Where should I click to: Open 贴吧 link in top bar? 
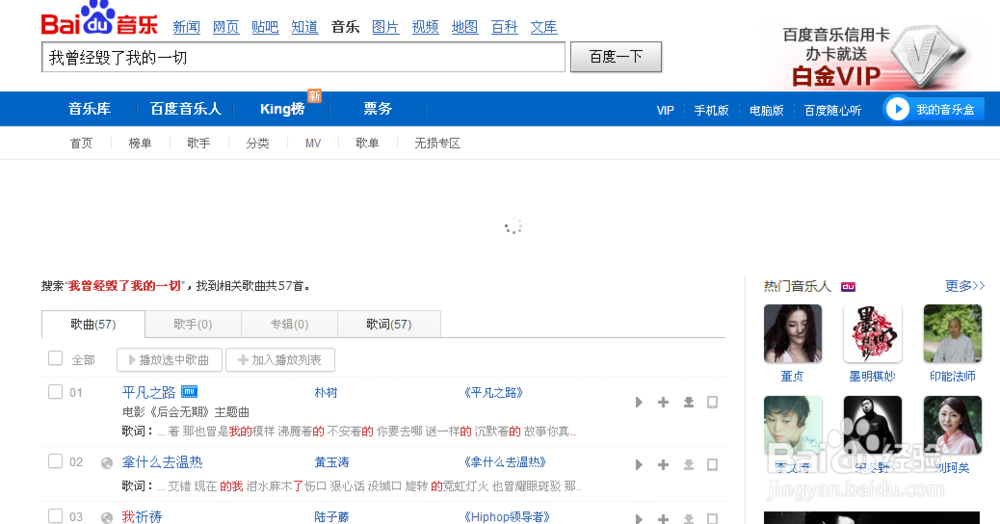(x=265, y=27)
